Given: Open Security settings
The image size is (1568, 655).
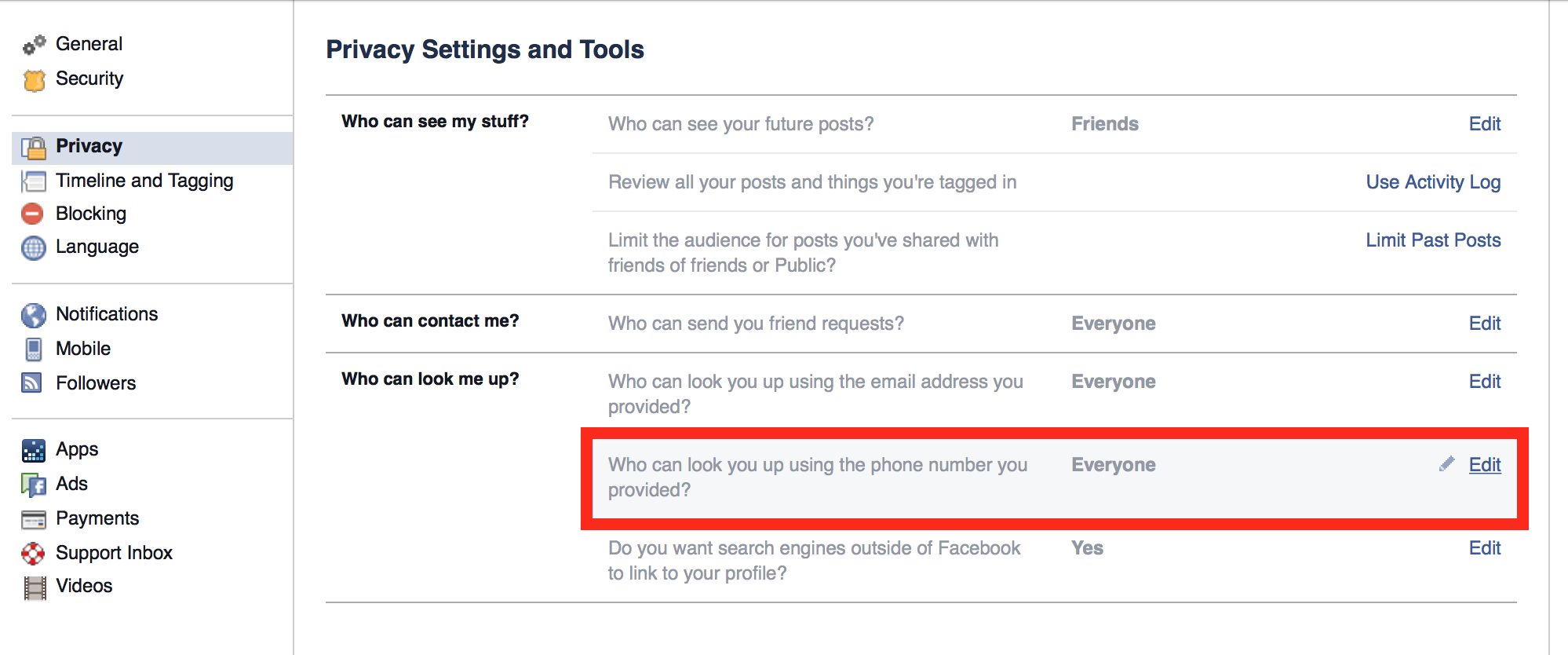Looking at the screenshot, I should (89, 79).
